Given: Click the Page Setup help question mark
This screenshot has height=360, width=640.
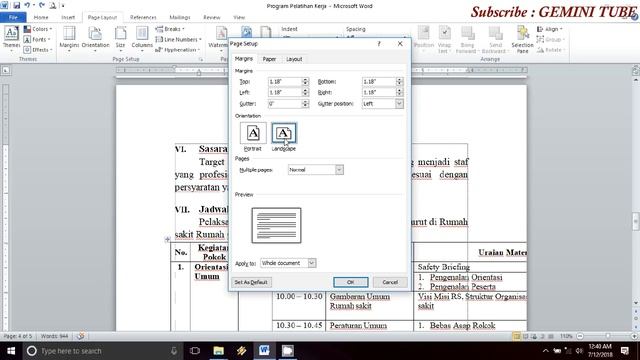Looking at the screenshot, I should [x=379, y=44].
